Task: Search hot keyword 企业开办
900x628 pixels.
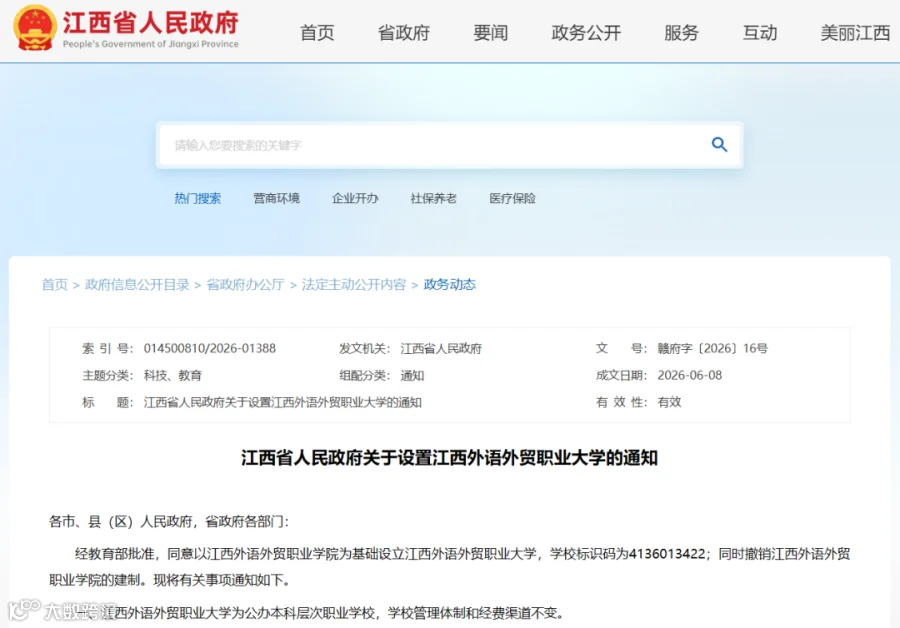Action: tap(355, 199)
